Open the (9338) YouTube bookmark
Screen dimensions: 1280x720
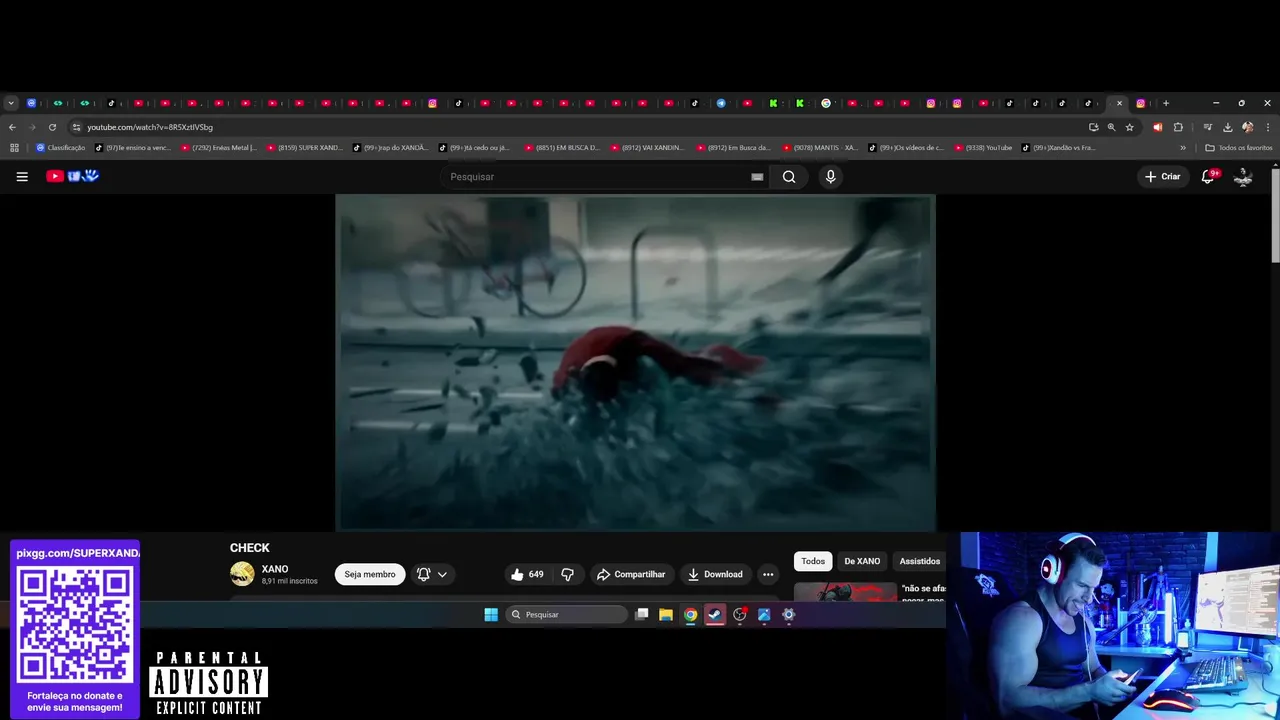(x=983, y=148)
